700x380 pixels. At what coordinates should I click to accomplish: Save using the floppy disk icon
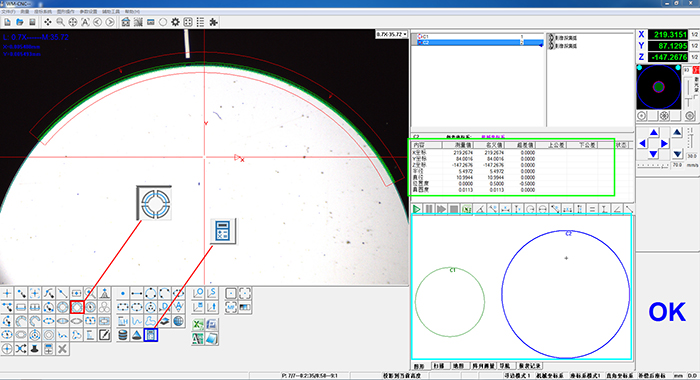click(32, 22)
